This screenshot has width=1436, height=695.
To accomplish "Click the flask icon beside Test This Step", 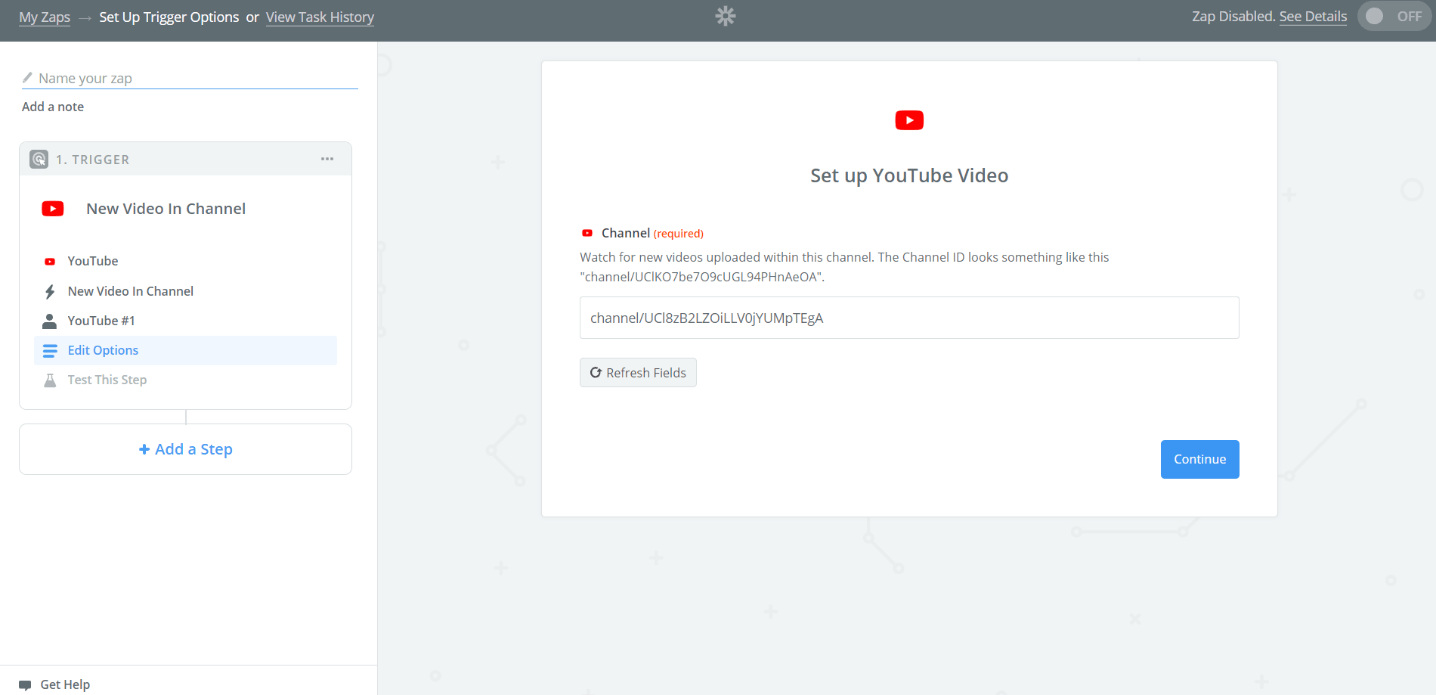I will [x=50, y=379].
